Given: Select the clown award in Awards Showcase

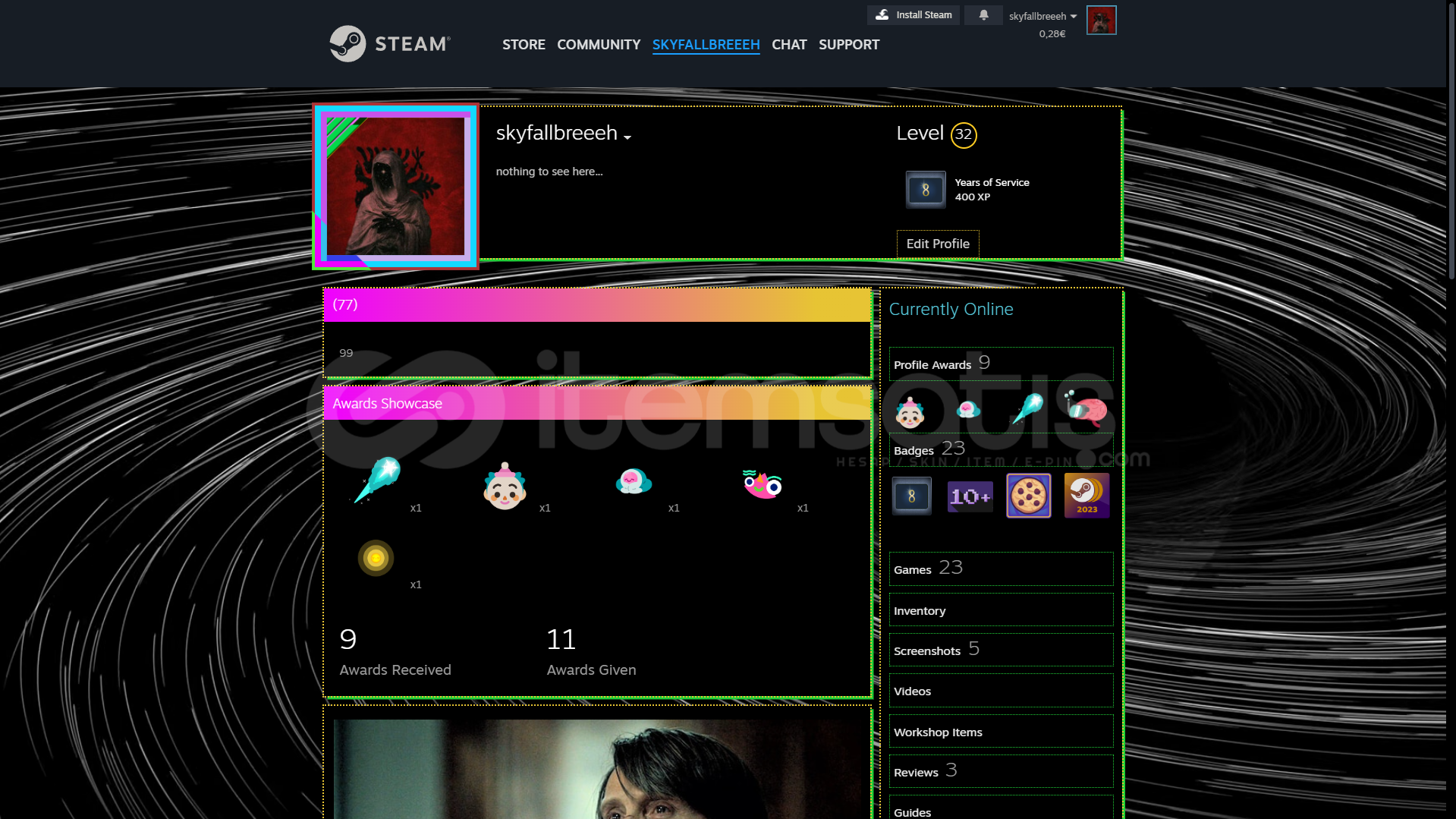Looking at the screenshot, I should coord(505,486).
